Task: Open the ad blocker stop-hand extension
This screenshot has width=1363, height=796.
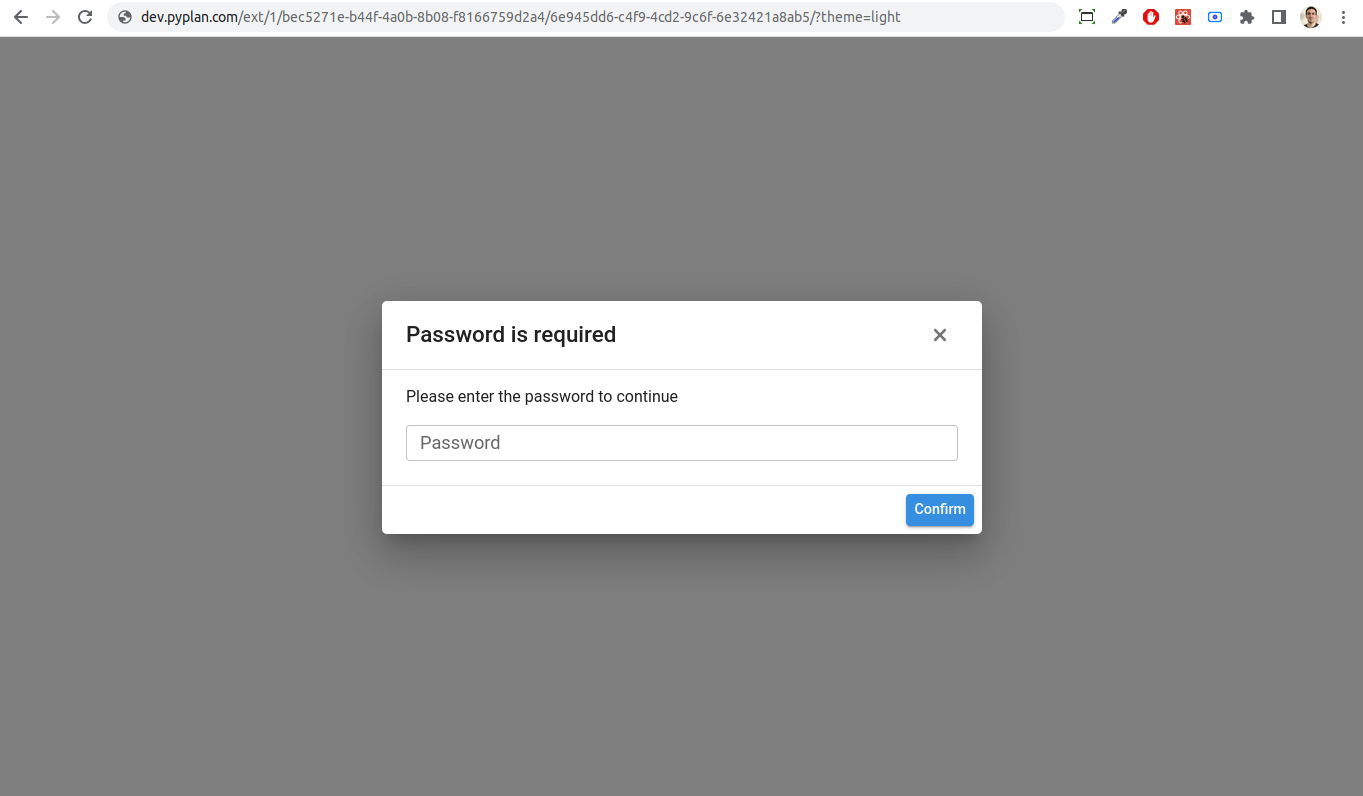Action: click(x=1151, y=17)
